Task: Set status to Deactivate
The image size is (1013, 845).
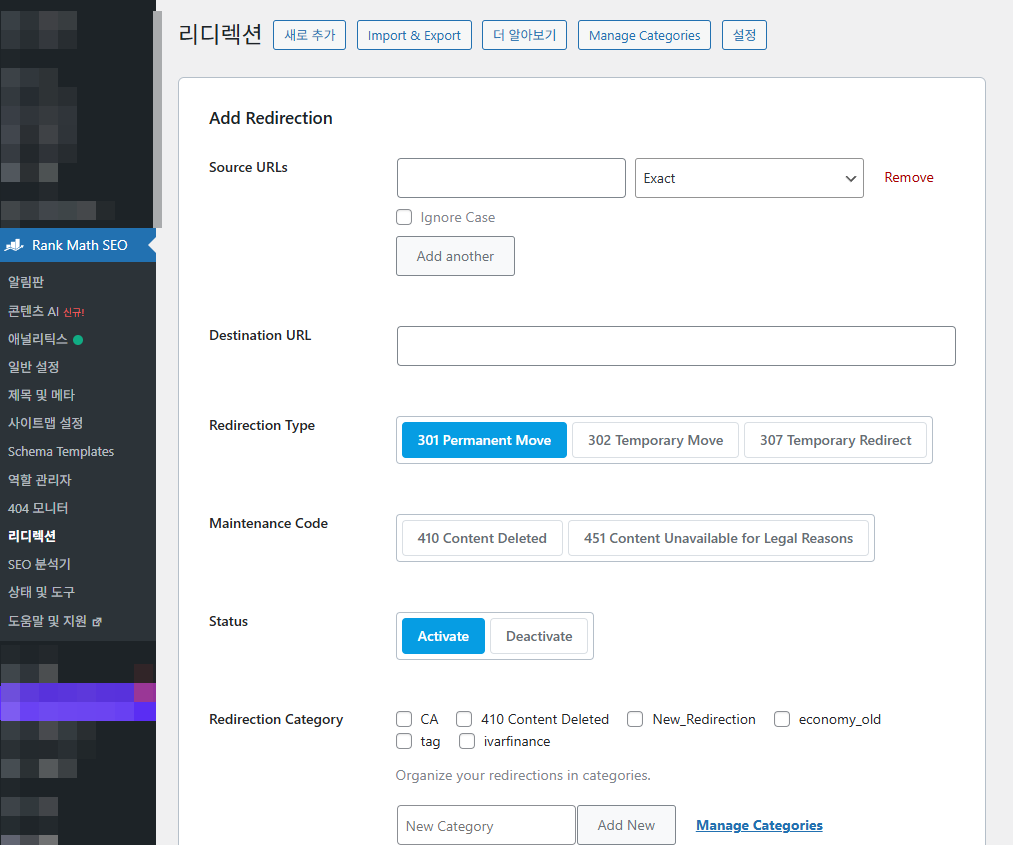Action: pyautogui.click(x=539, y=636)
